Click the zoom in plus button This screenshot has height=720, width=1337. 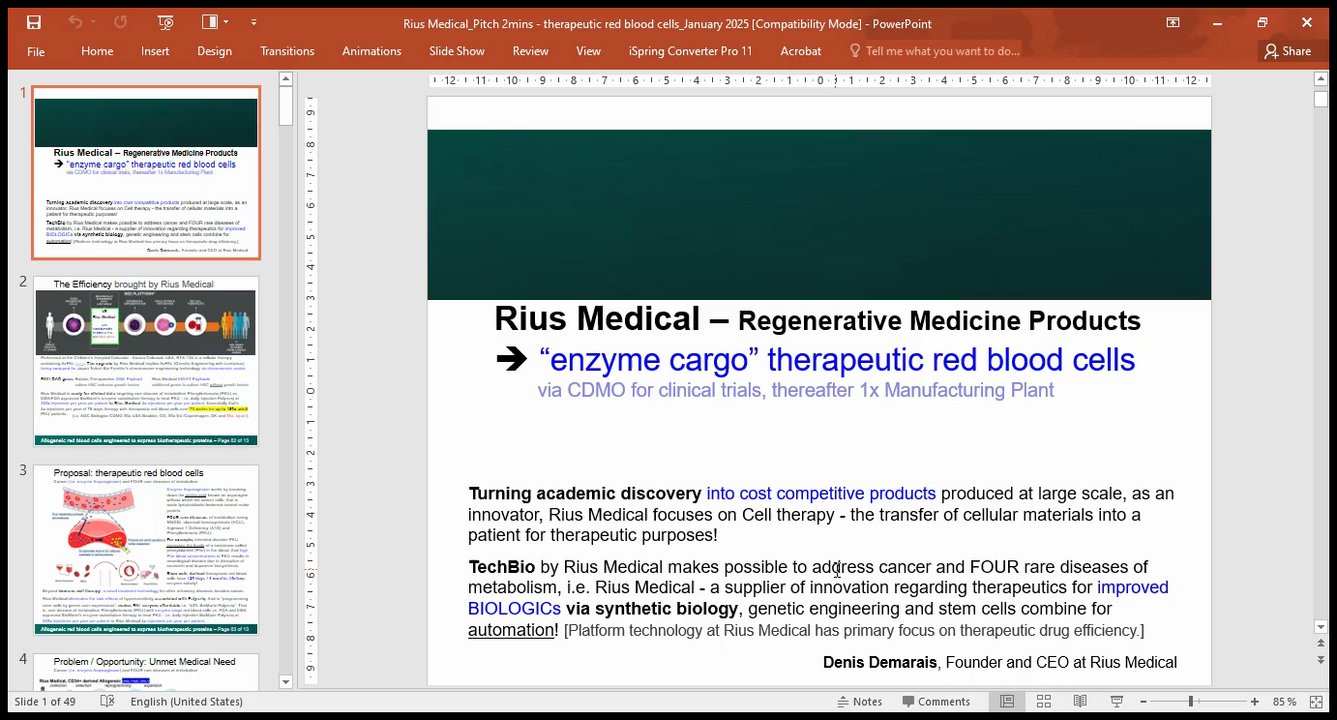(x=1254, y=701)
